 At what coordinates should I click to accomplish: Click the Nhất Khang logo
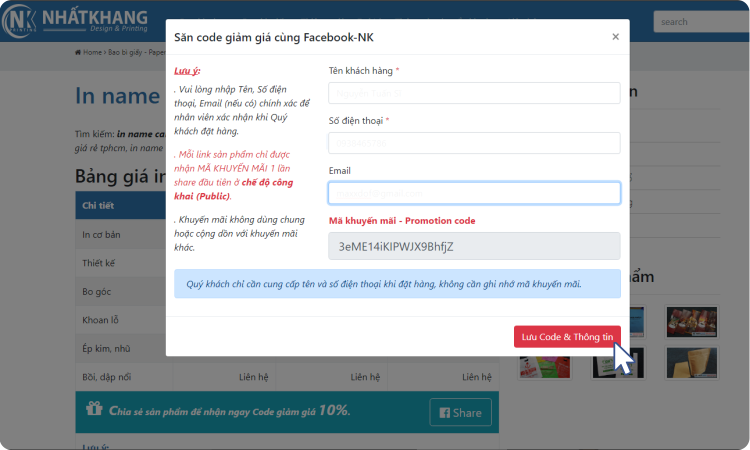click(x=75, y=21)
